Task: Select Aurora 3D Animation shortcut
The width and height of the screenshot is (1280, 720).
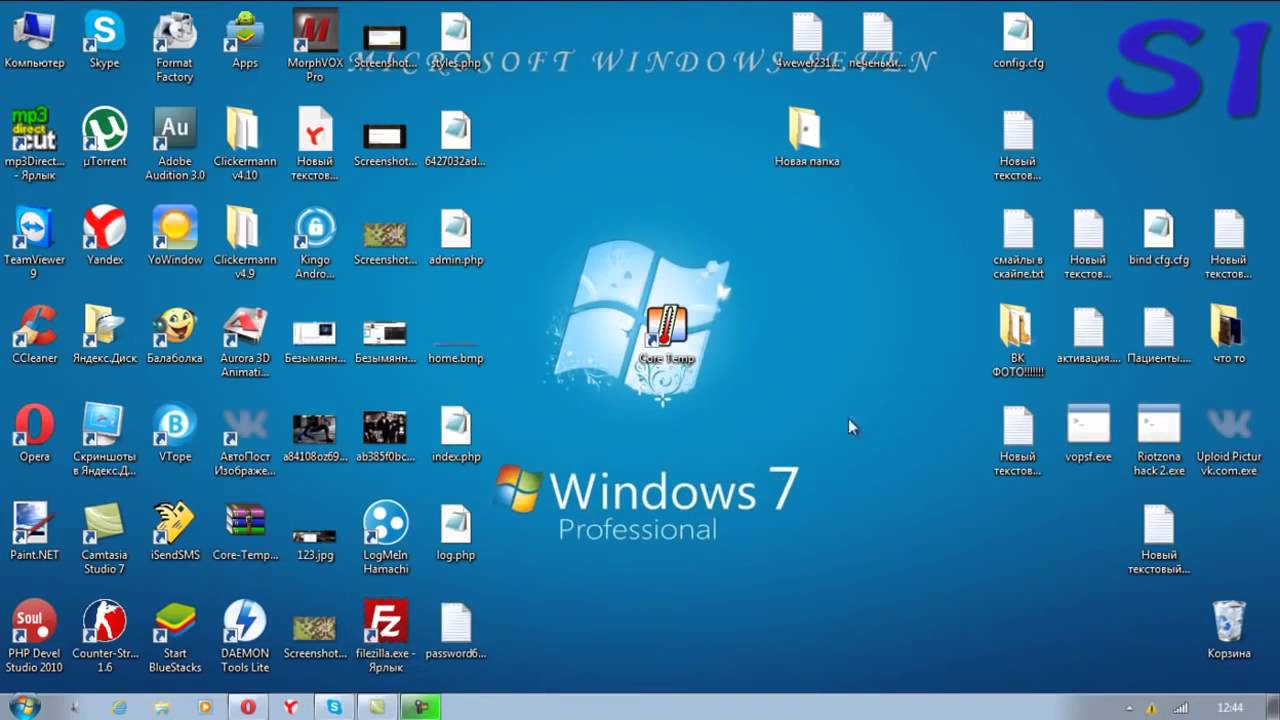Action: (x=245, y=341)
